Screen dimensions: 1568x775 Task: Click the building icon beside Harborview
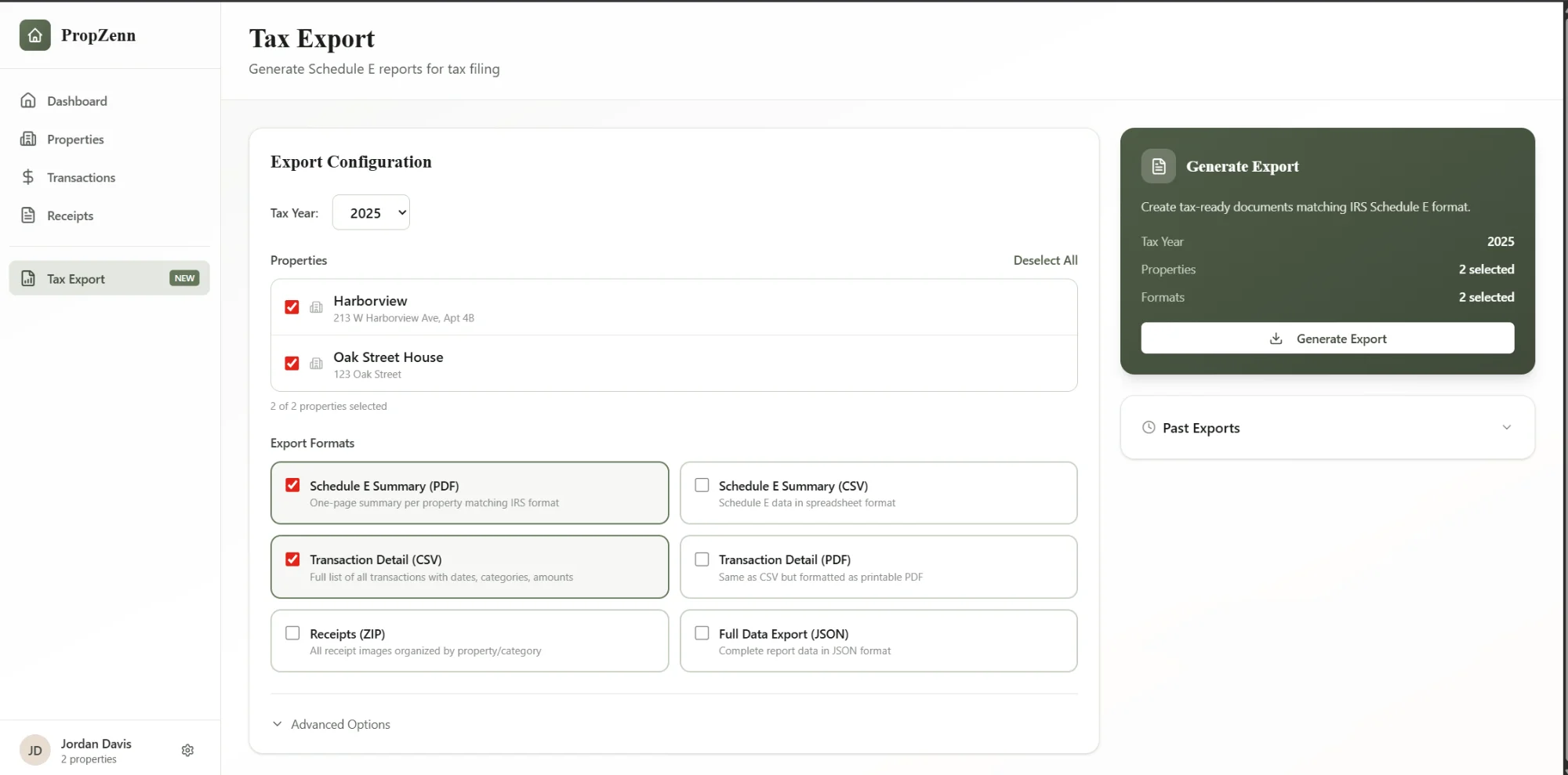click(x=316, y=307)
